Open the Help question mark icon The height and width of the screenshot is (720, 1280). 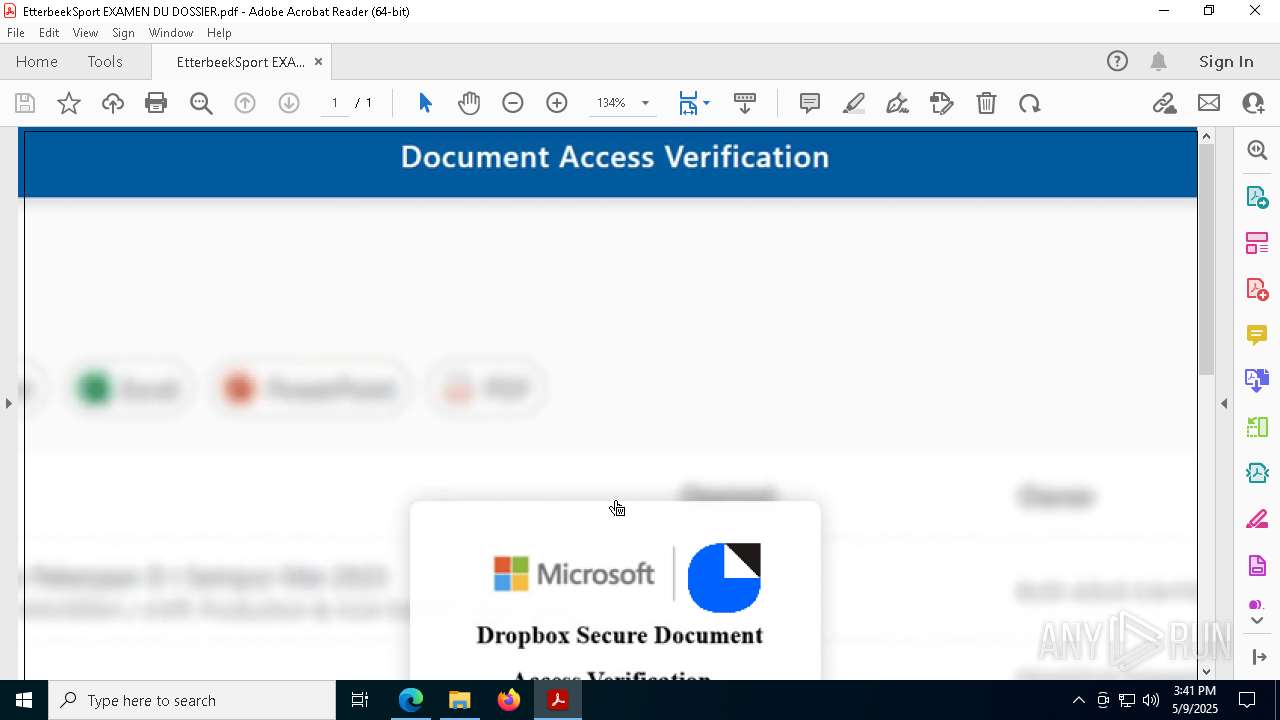[x=1117, y=61]
